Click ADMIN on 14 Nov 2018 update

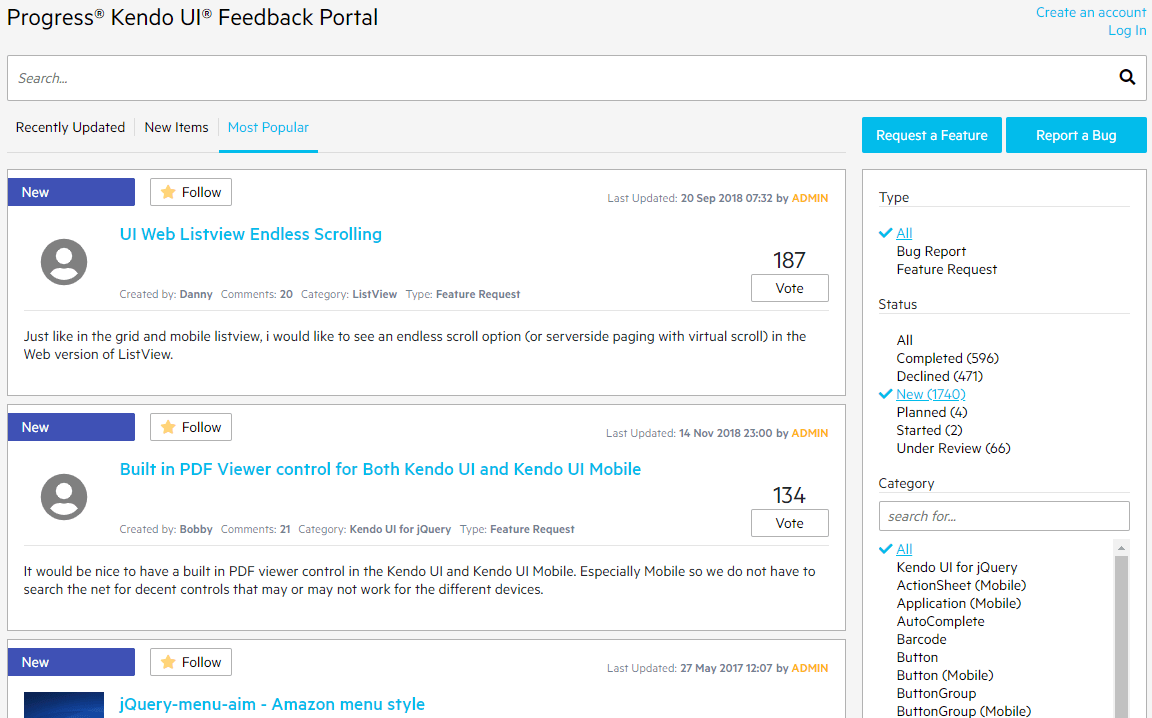point(810,433)
